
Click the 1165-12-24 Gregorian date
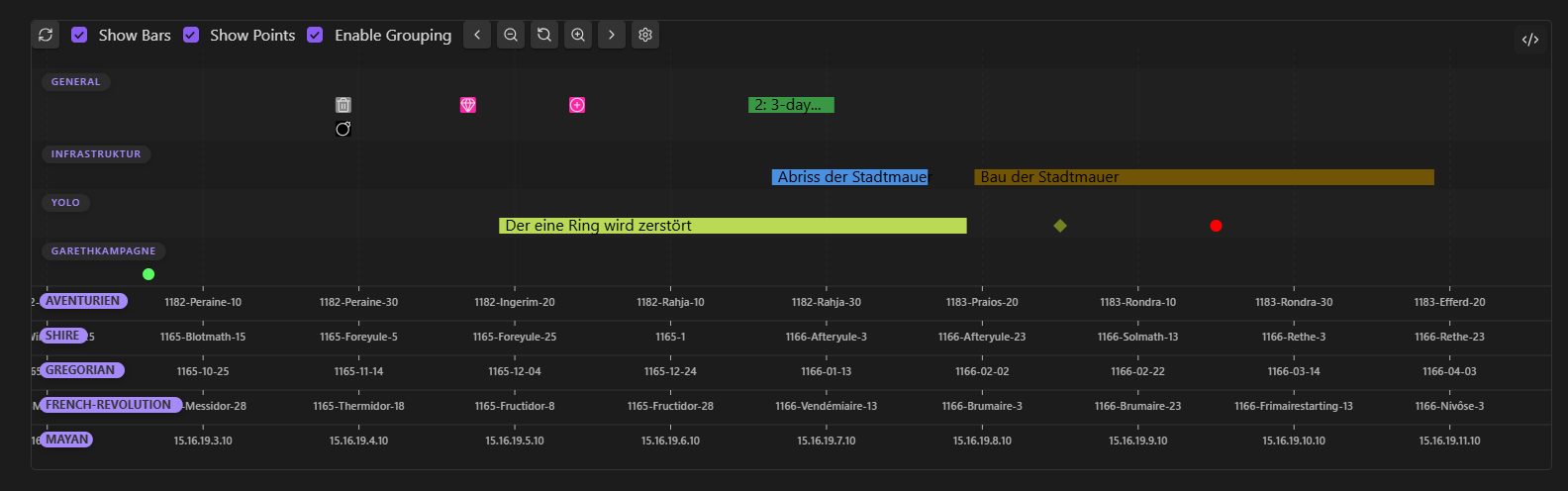coord(670,371)
